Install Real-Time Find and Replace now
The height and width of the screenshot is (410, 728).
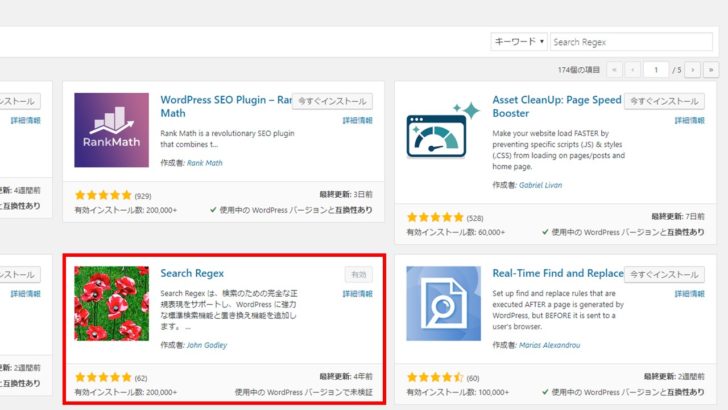[x=664, y=273]
